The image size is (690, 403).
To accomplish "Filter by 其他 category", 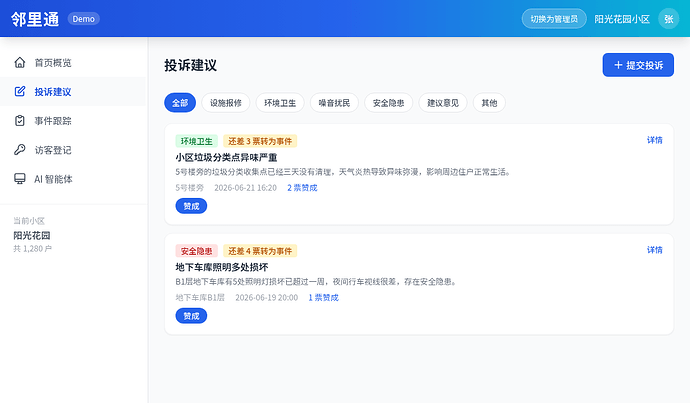I will (489, 103).
